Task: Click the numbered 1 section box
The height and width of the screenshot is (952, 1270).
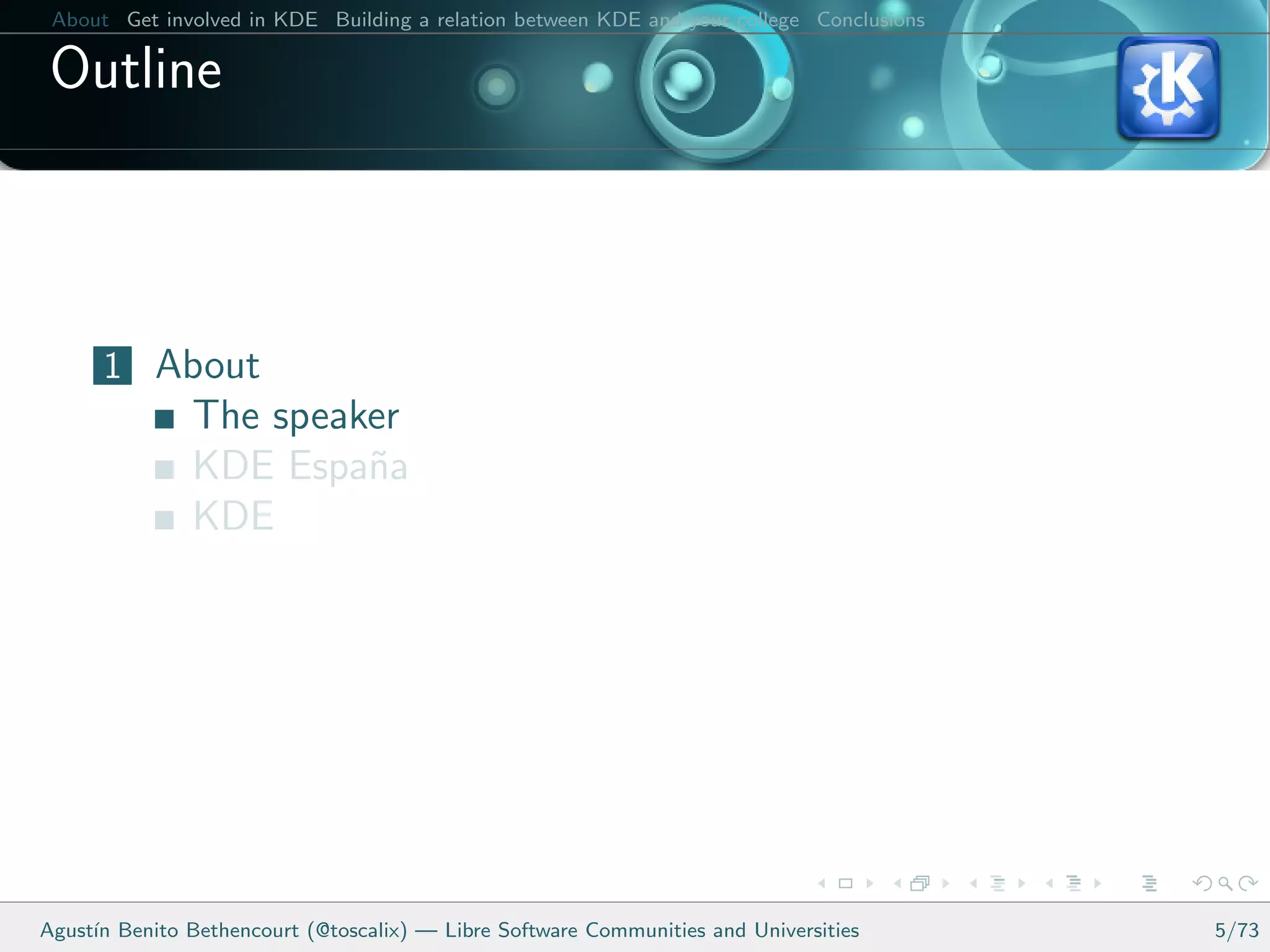Action: (x=112, y=365)
